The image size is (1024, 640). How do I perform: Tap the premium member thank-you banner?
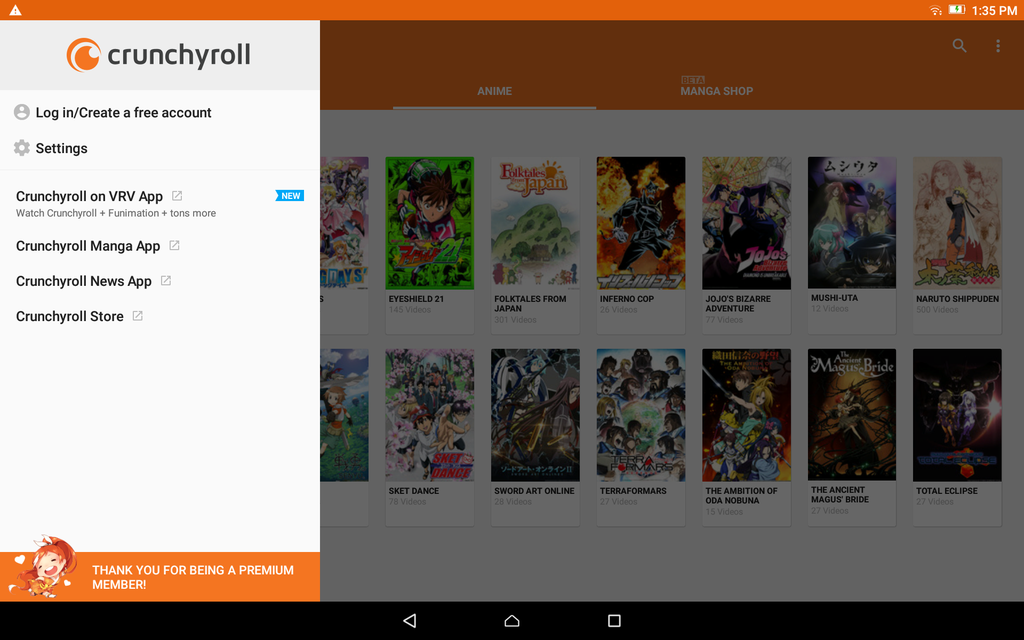pos(160,577)
